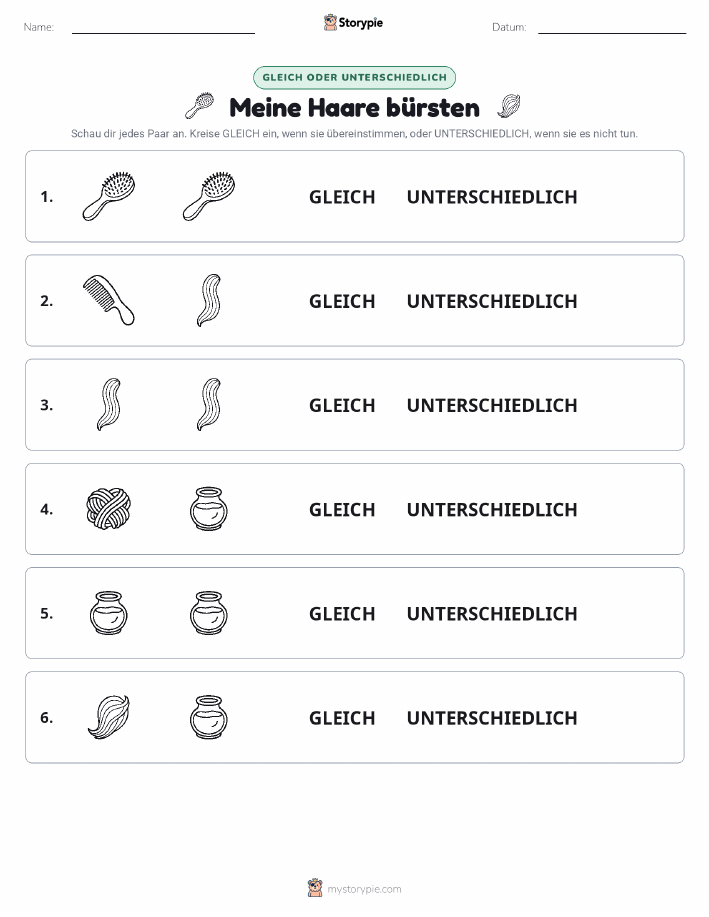This screenshot has width=709, height=917.
Task: Click the wavy hair strand in row 2
Action: [209, 300]
